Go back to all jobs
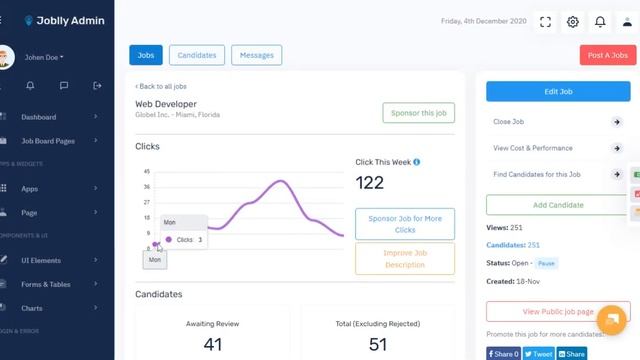This screenshot has width=640, height=360. click(161, 87)
